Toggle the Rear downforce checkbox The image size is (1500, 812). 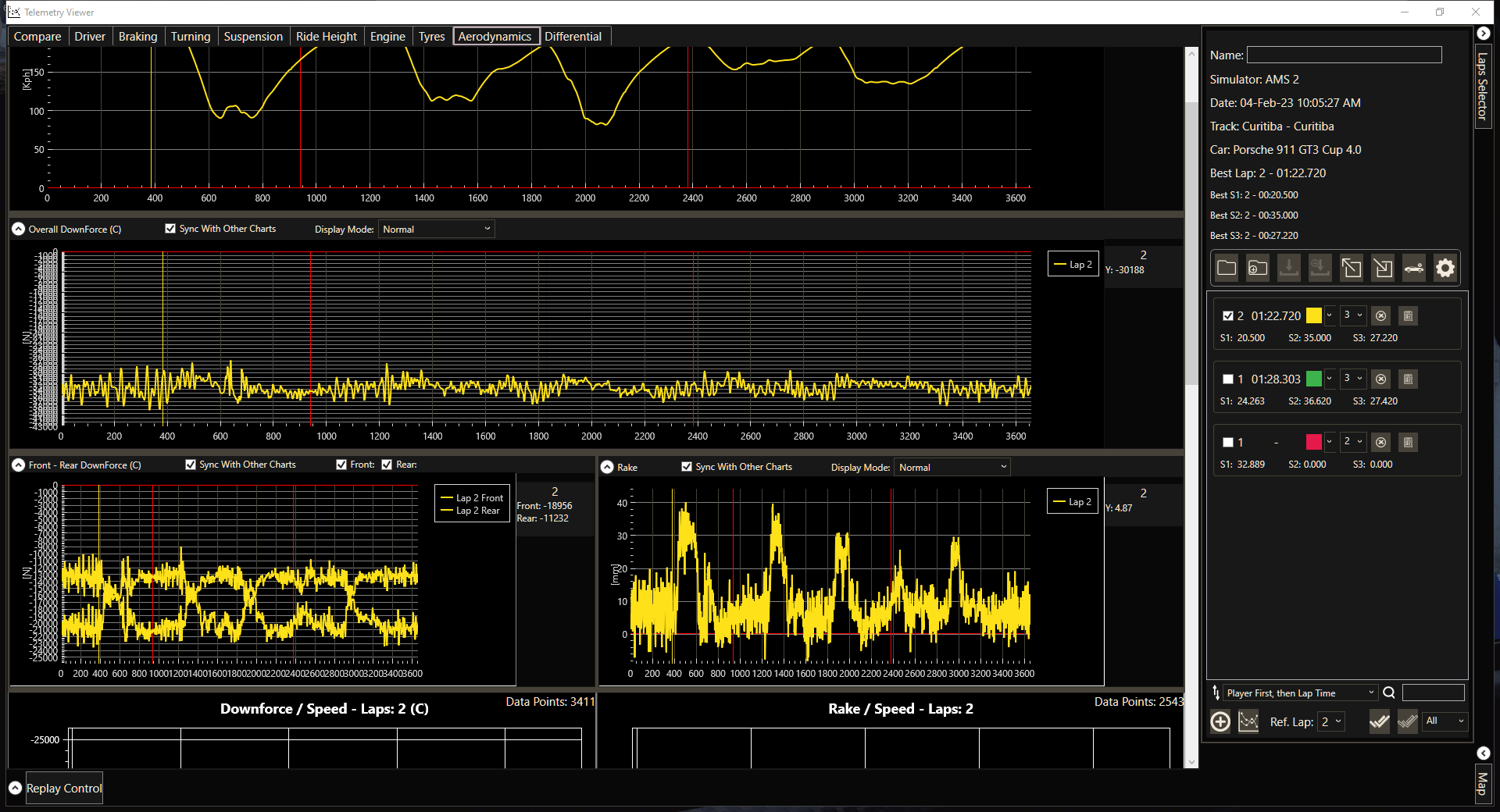(x=387, y=465)
